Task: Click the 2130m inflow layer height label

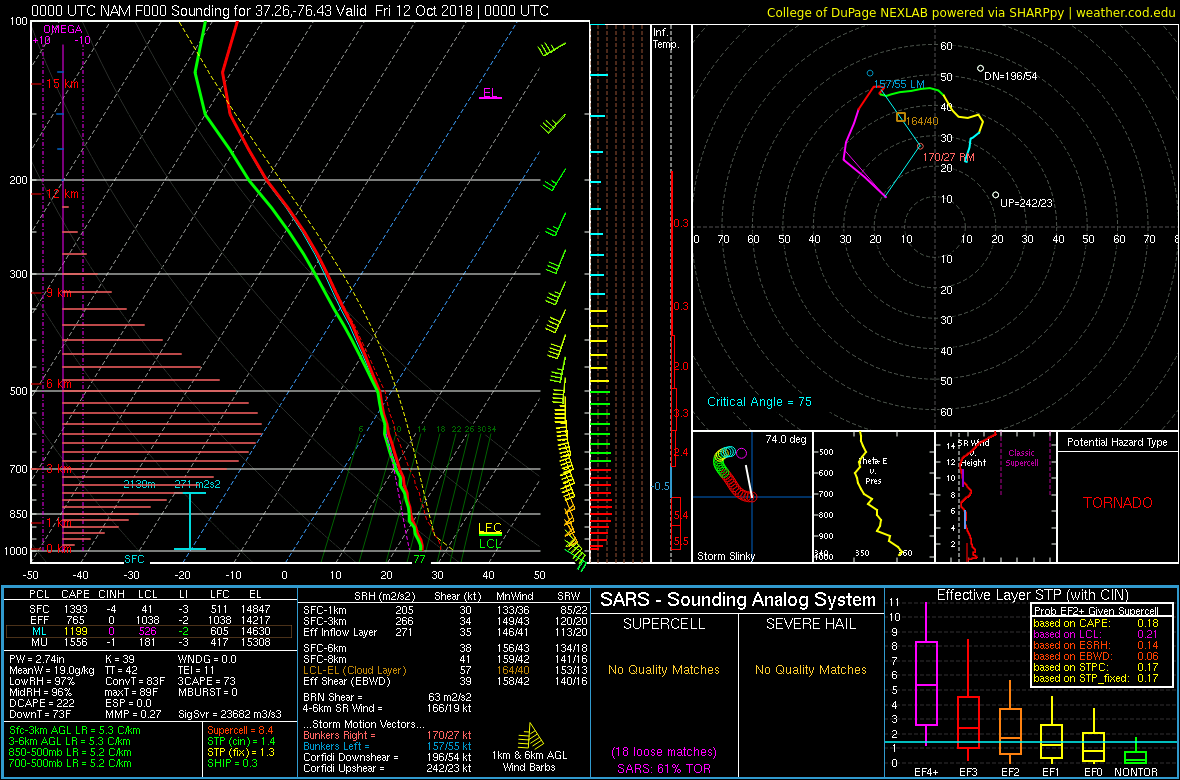Action: click(x=140, y=484)
